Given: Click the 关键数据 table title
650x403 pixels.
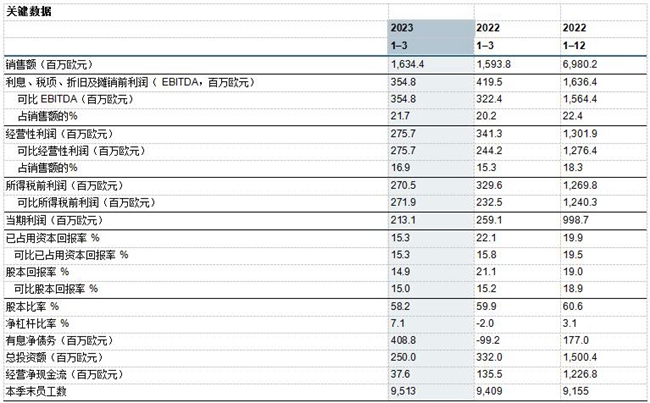Looking at the screenshot, I should tap(29, 10).
